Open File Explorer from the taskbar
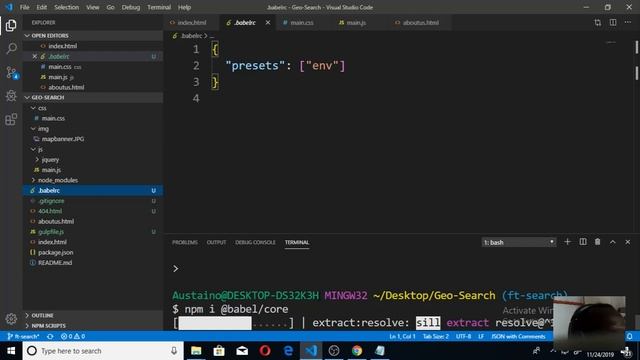This screenshot has height=360, width=640. point(196,351)
